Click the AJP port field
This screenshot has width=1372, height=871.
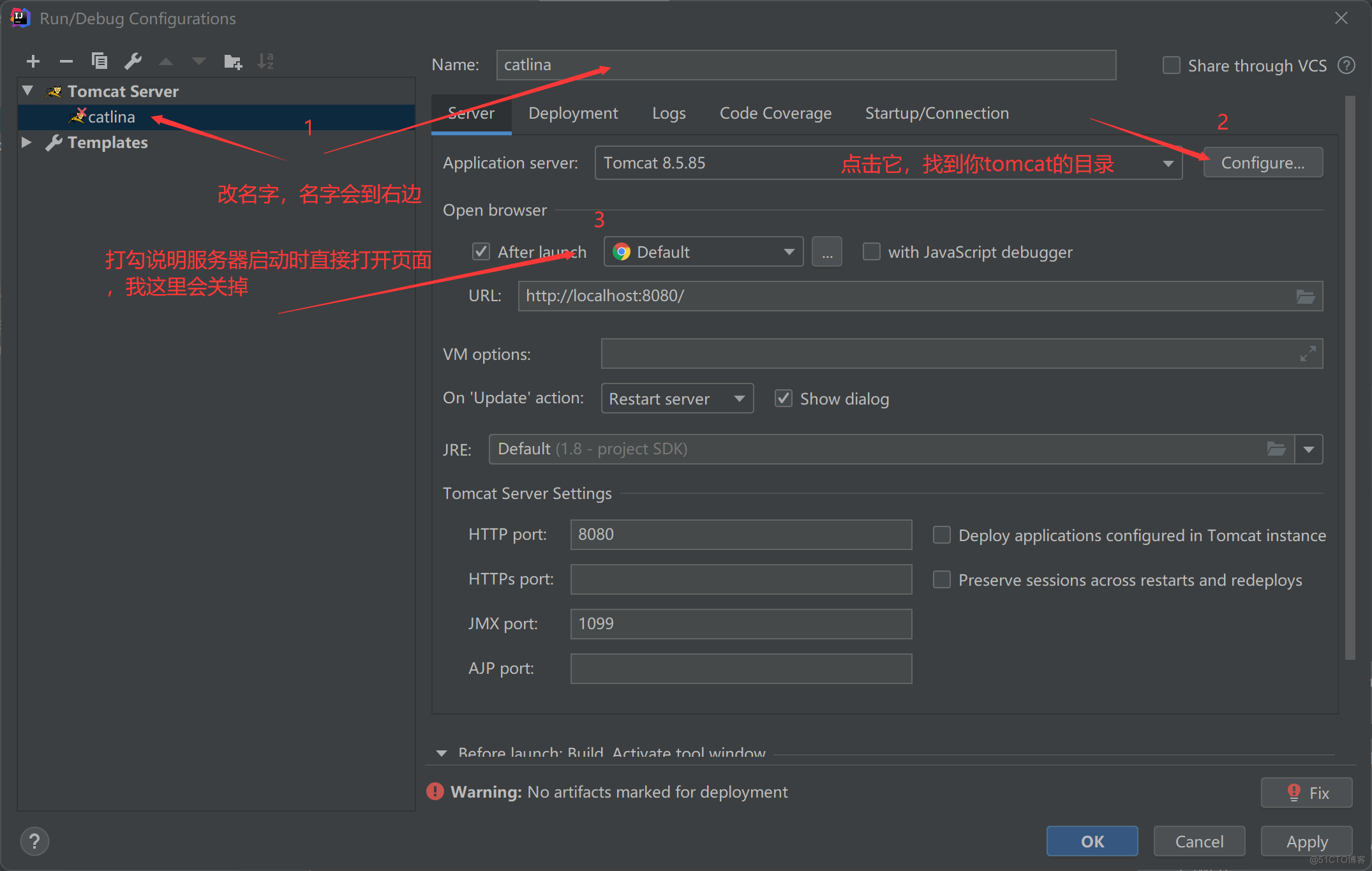coord(741,669)
